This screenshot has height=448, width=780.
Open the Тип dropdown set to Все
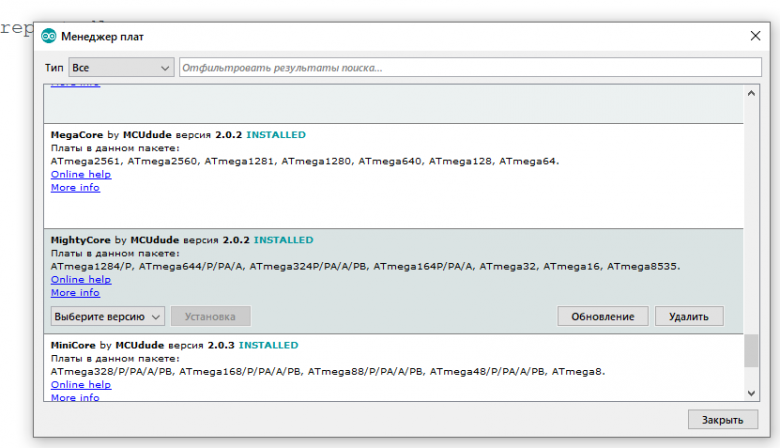pyautogui.click(x=121, y=68)
